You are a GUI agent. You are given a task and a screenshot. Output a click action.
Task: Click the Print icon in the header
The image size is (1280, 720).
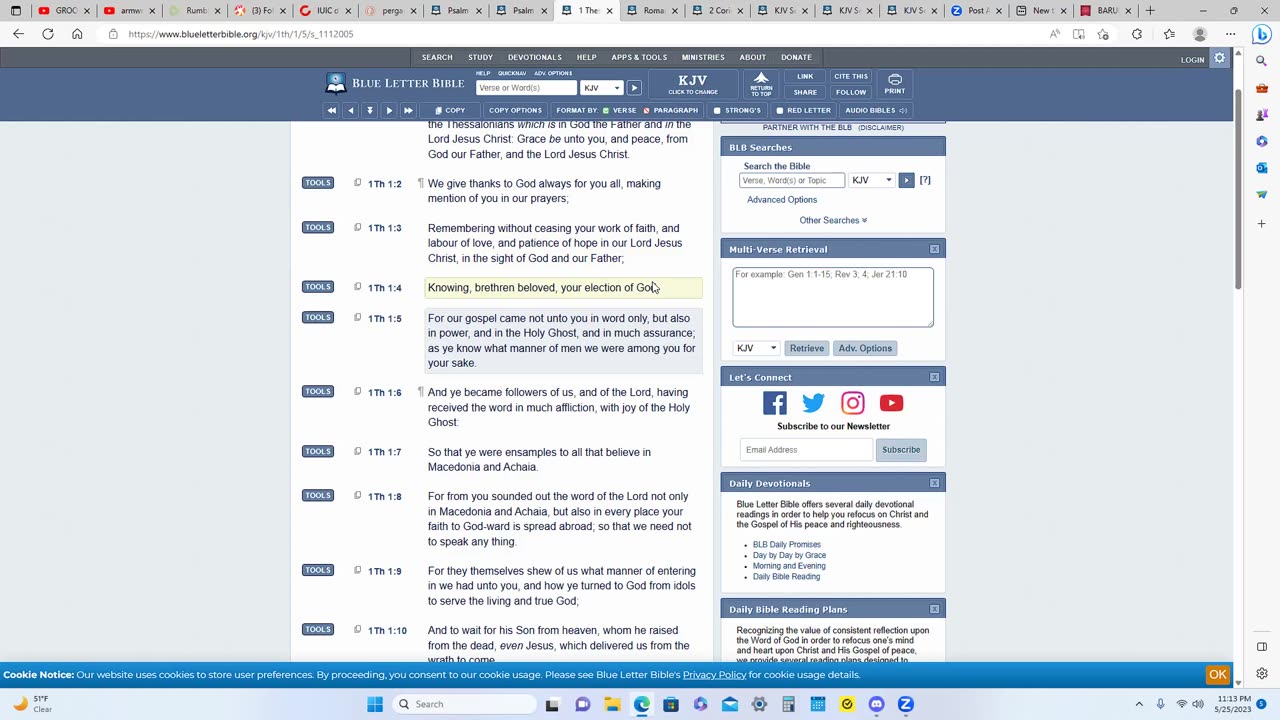coord(895,84)
